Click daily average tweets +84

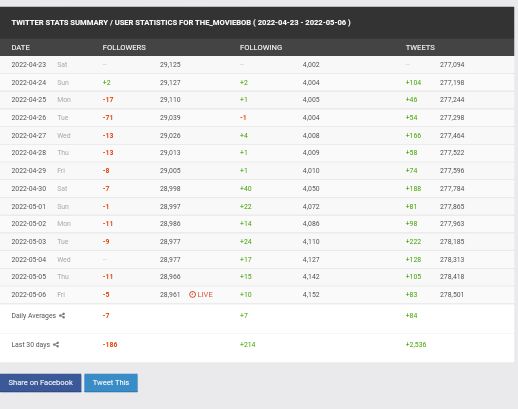(411, 316)
